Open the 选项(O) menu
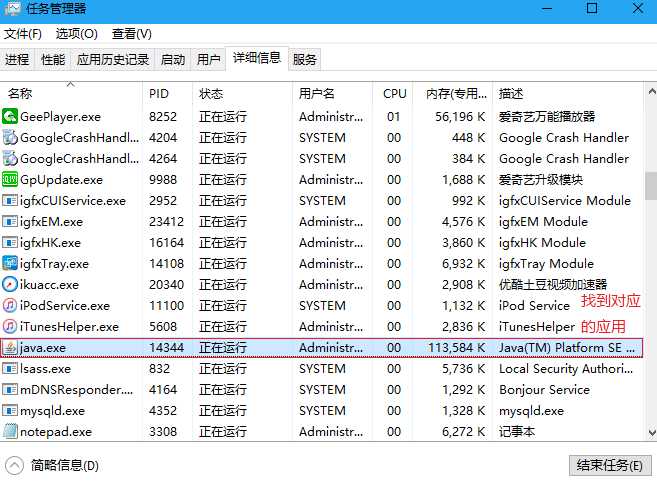The height and width of the screenshot is (486, 657). click(x=77, y=34)
